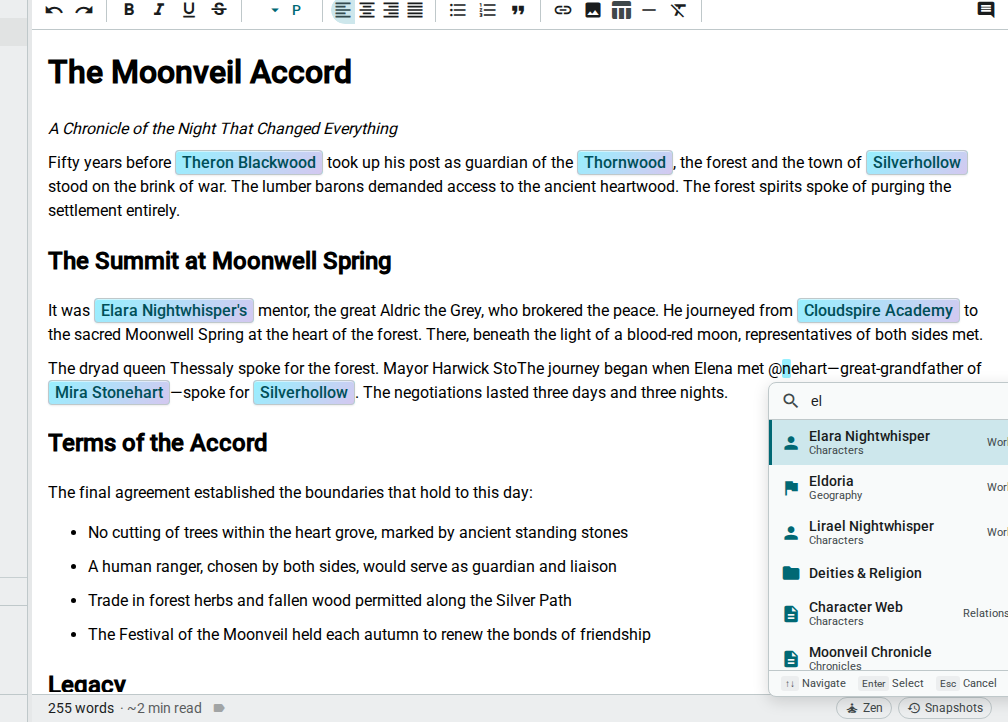Image resolution: width=1008 pixels, height=722 pixels.
Task: Click the Undo arrow icon
Action: pyautogui.click(x=54, y=10)
